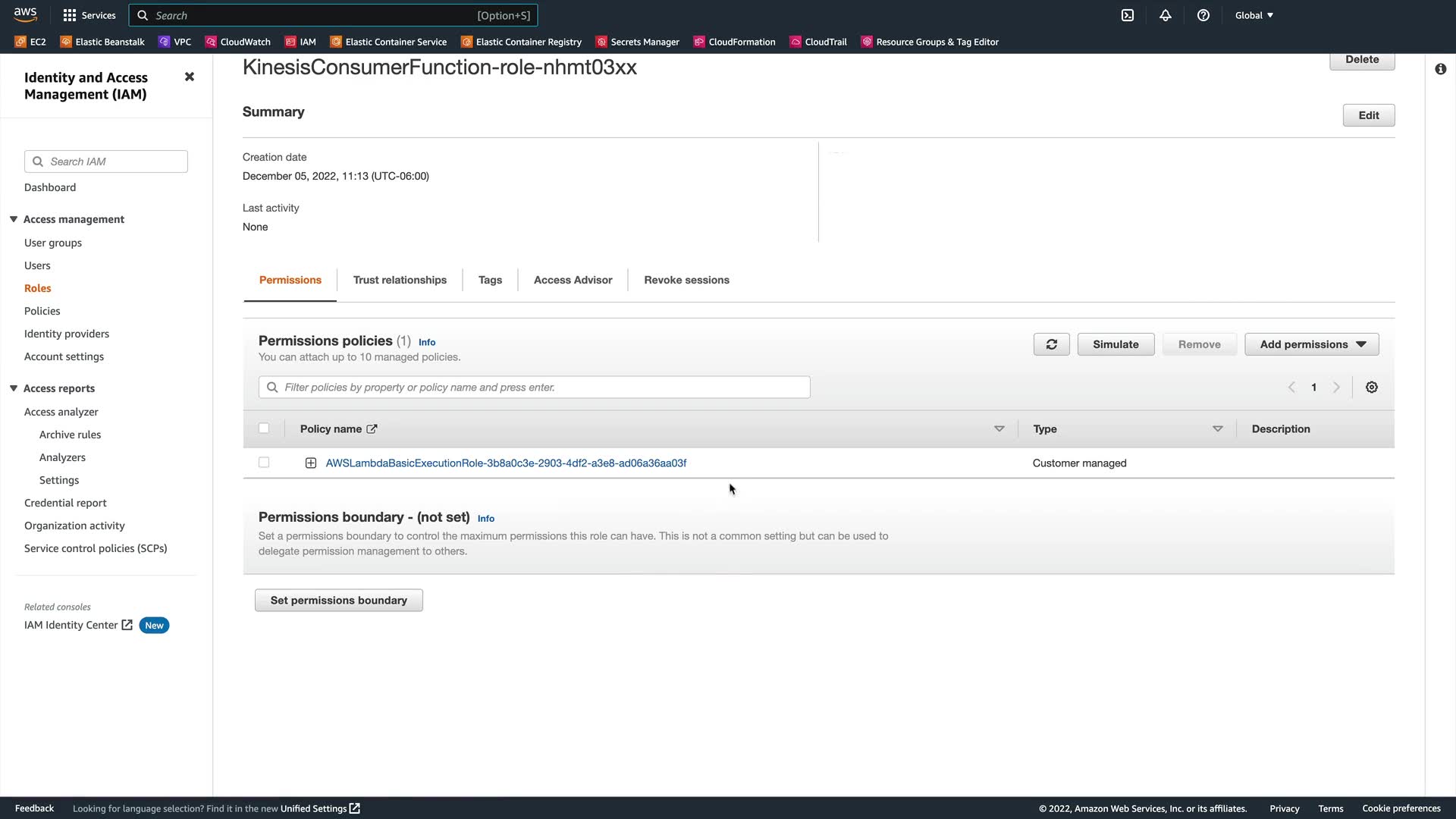Switch to the Access Advisor tab
This screenshot has width=1456, height=819.
[573, 280]
